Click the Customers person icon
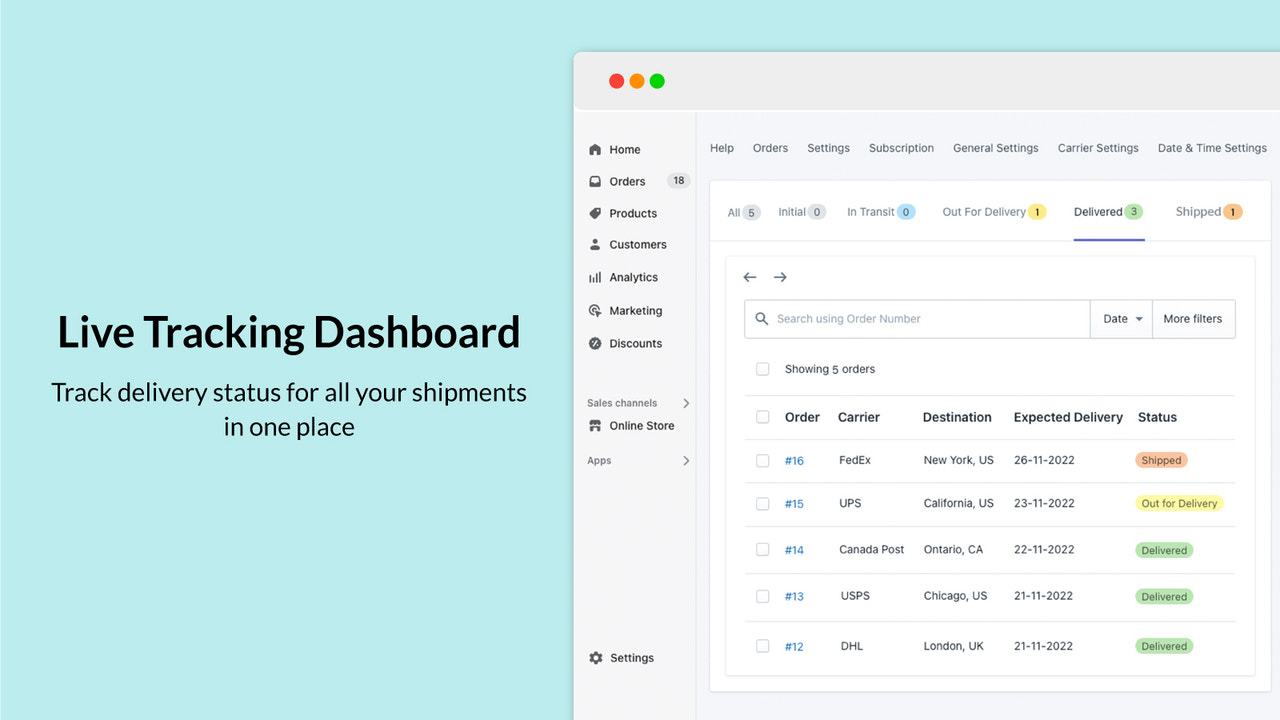1280x720 pixels. point(596,244)
